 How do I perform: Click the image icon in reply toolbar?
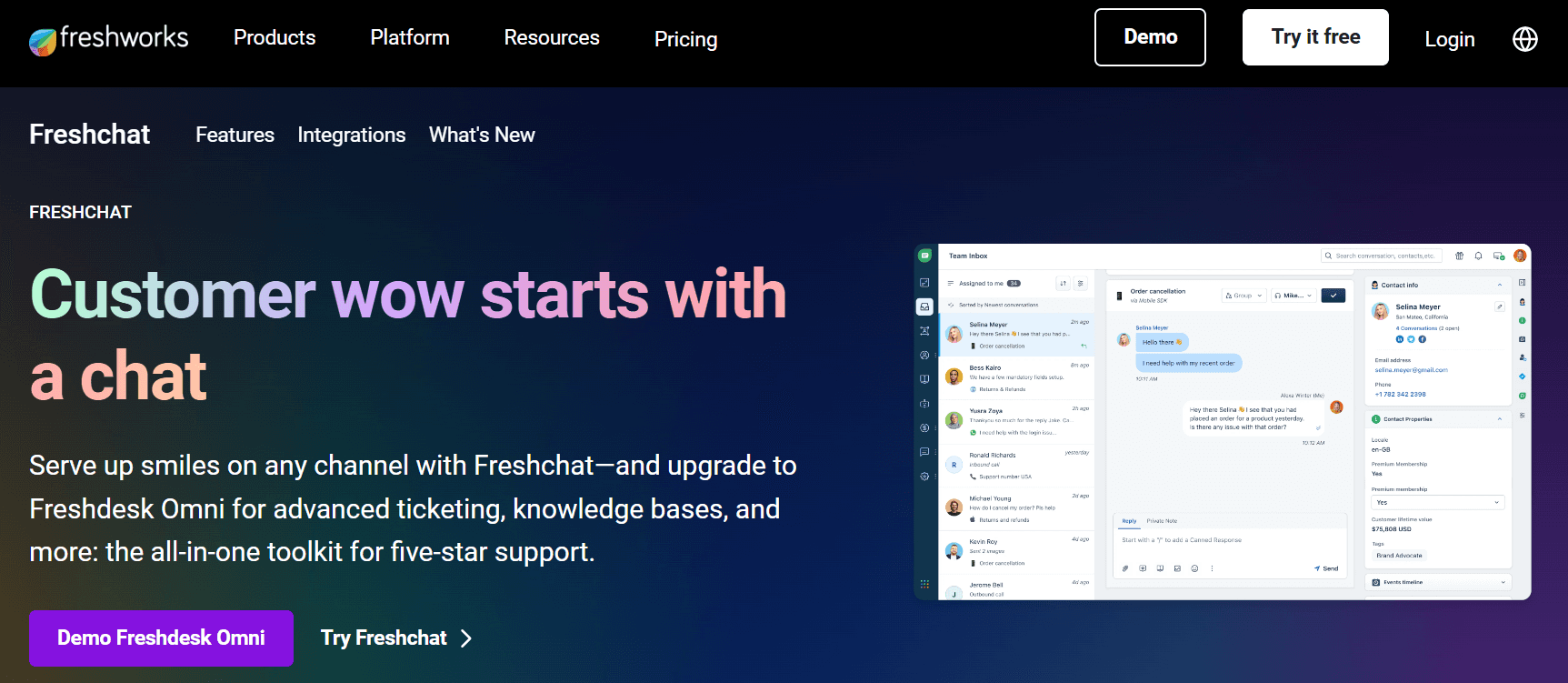(x=1177, y=568)
